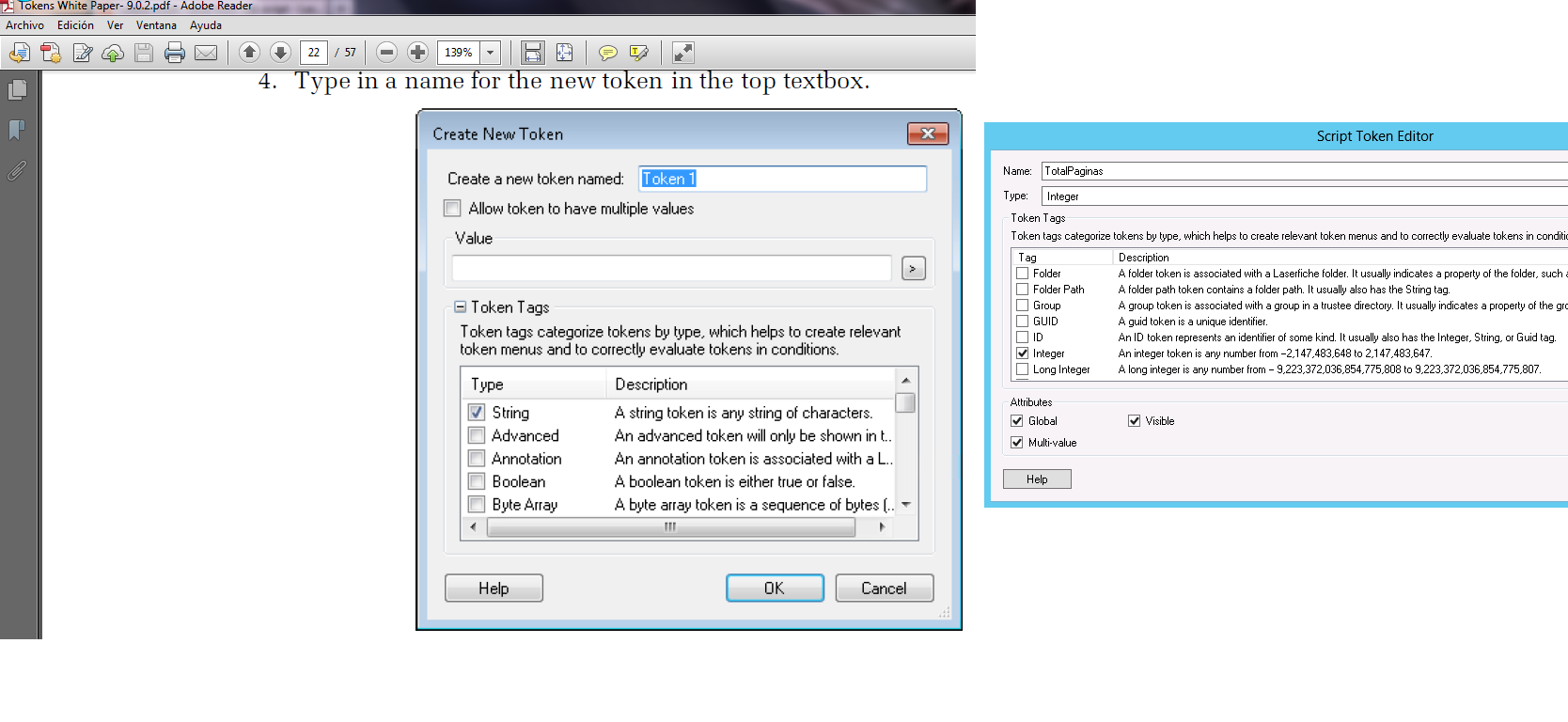Toggle 'Allow token to have multiple values'
The height and width of the screenshot is (722, 1568).
click(452, 209)
